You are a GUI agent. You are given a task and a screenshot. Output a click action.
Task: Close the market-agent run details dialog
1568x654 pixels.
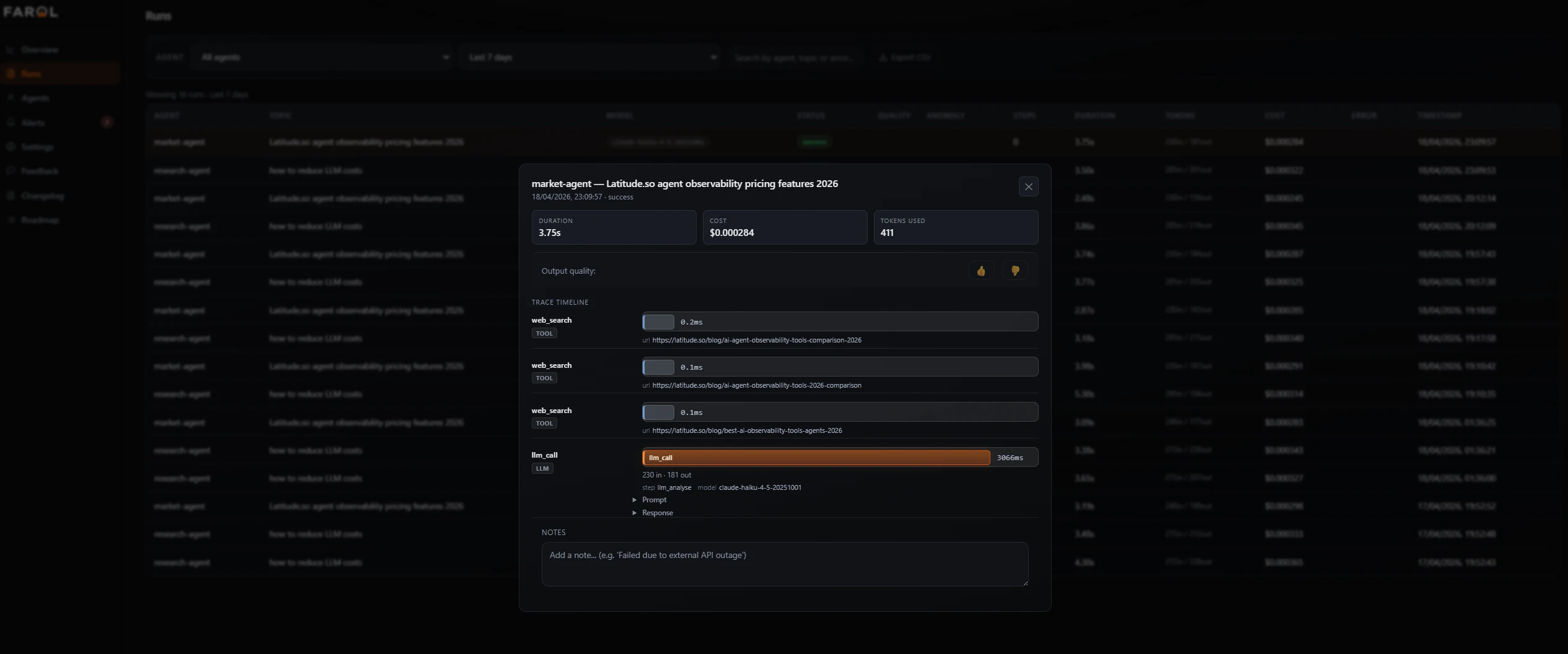coord(1028,186)
